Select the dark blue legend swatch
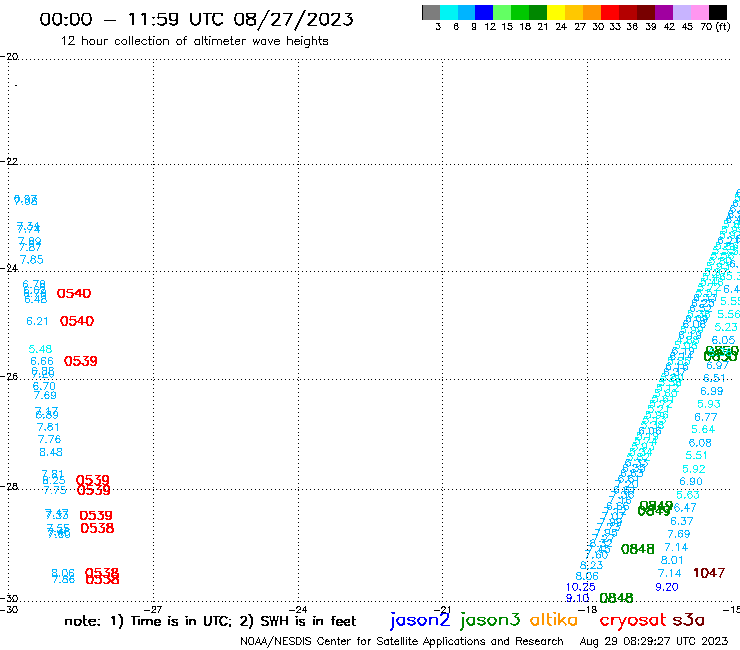 pyautogui.click(x=484, y=12)
